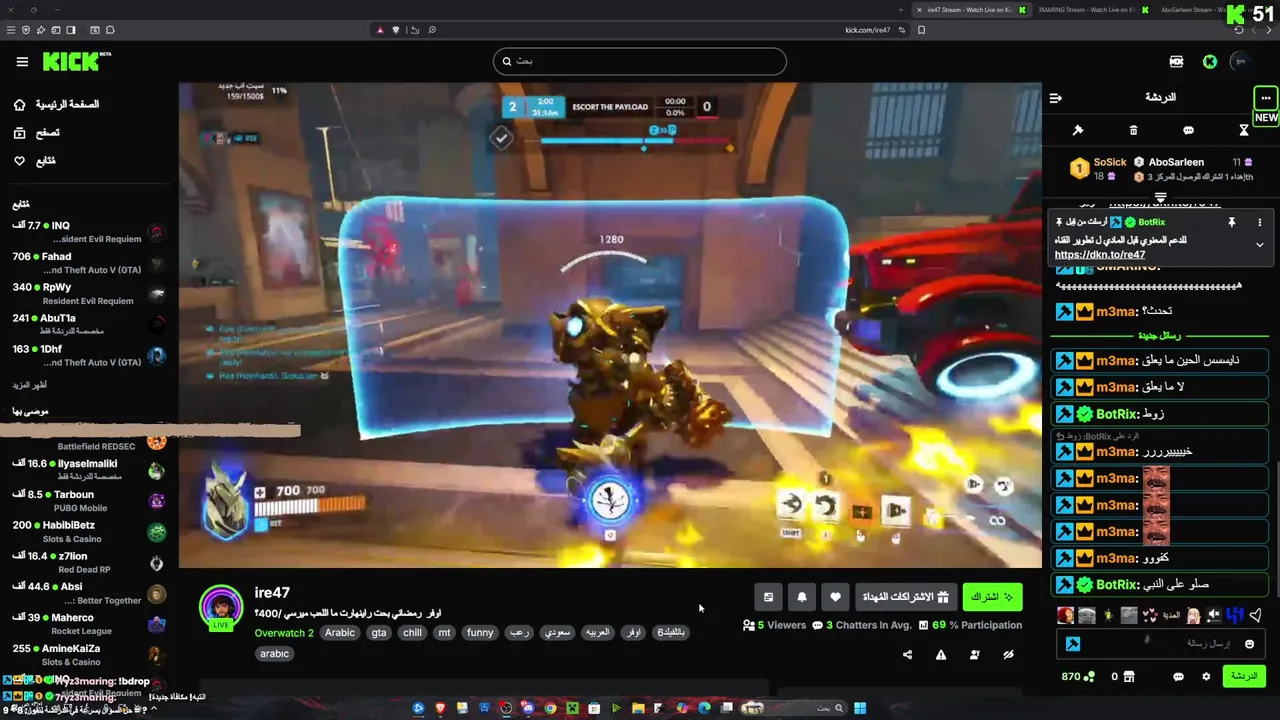
Task: Click the share stream icon
Action: [x=907, y=655]
